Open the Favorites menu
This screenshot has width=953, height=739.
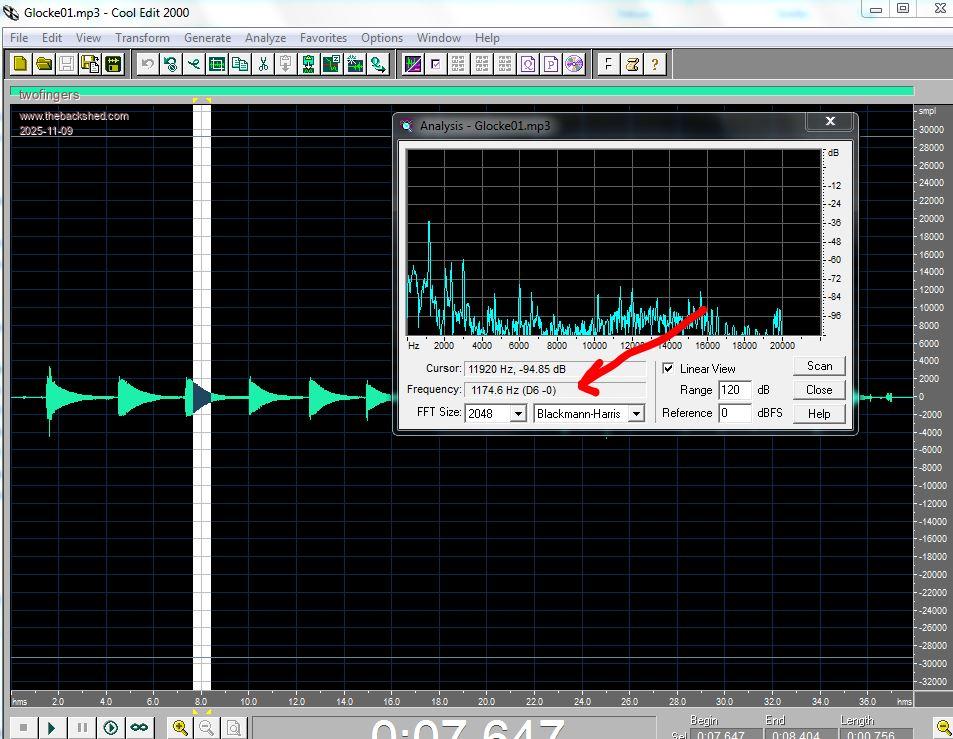tap(324, 38)
